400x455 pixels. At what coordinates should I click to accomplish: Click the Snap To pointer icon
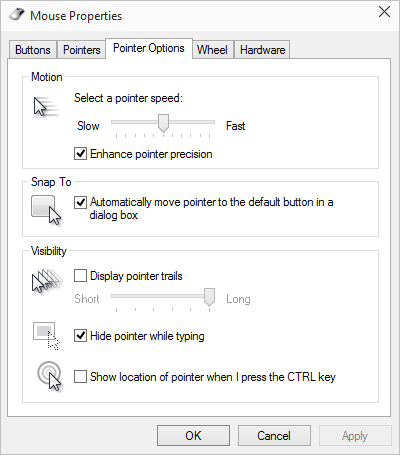pos(46,210)
